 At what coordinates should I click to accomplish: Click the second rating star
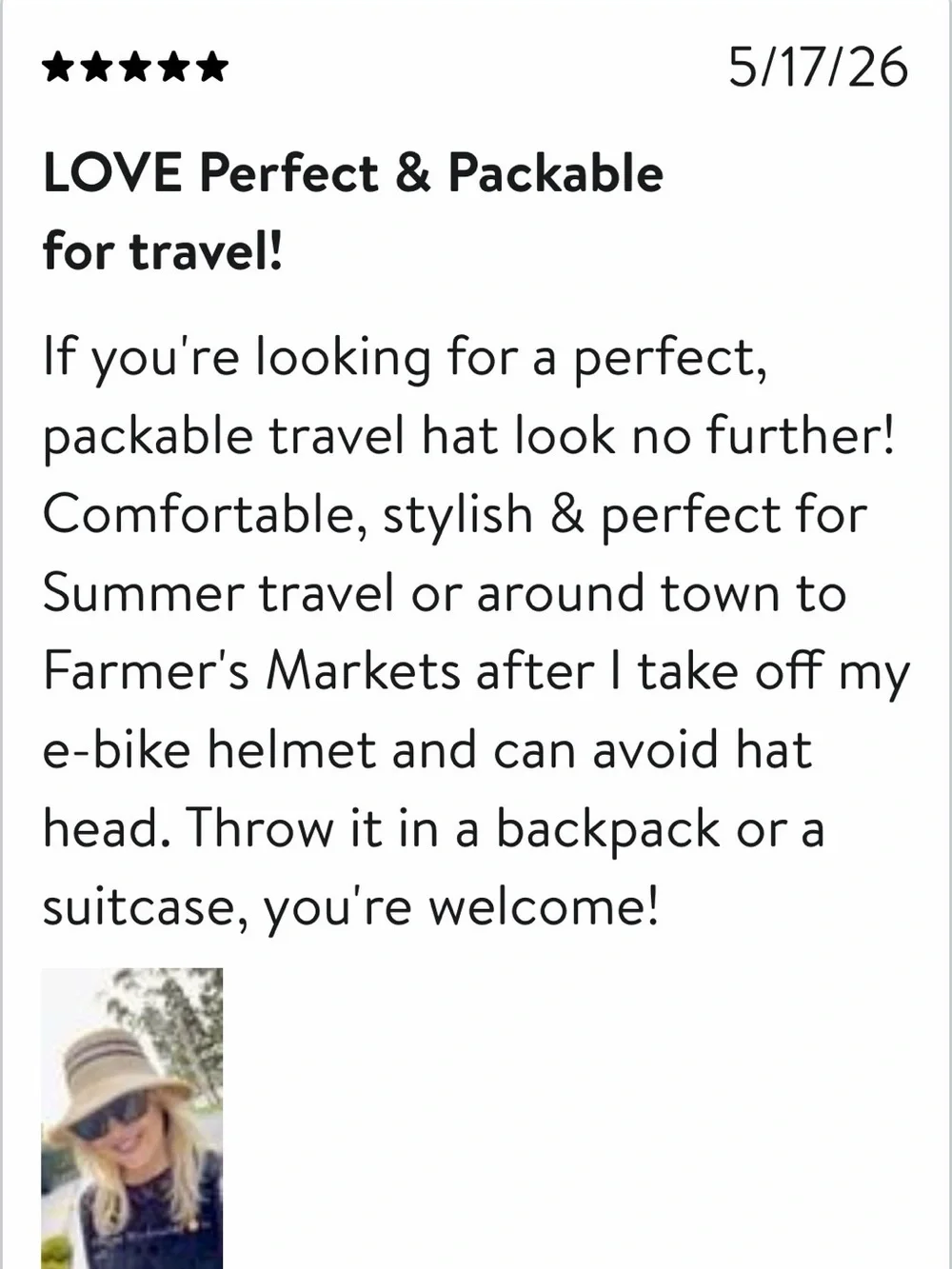[x=97, y=68]
